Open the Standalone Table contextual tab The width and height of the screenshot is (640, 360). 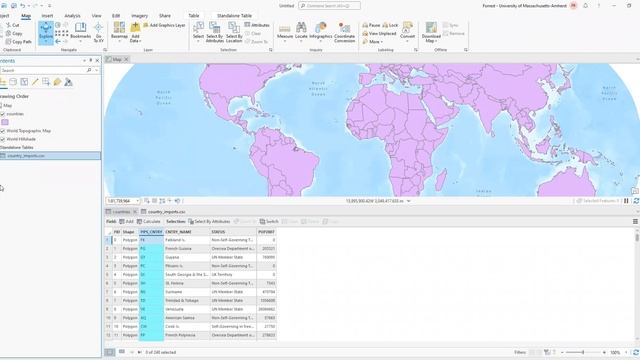[234, 16]
